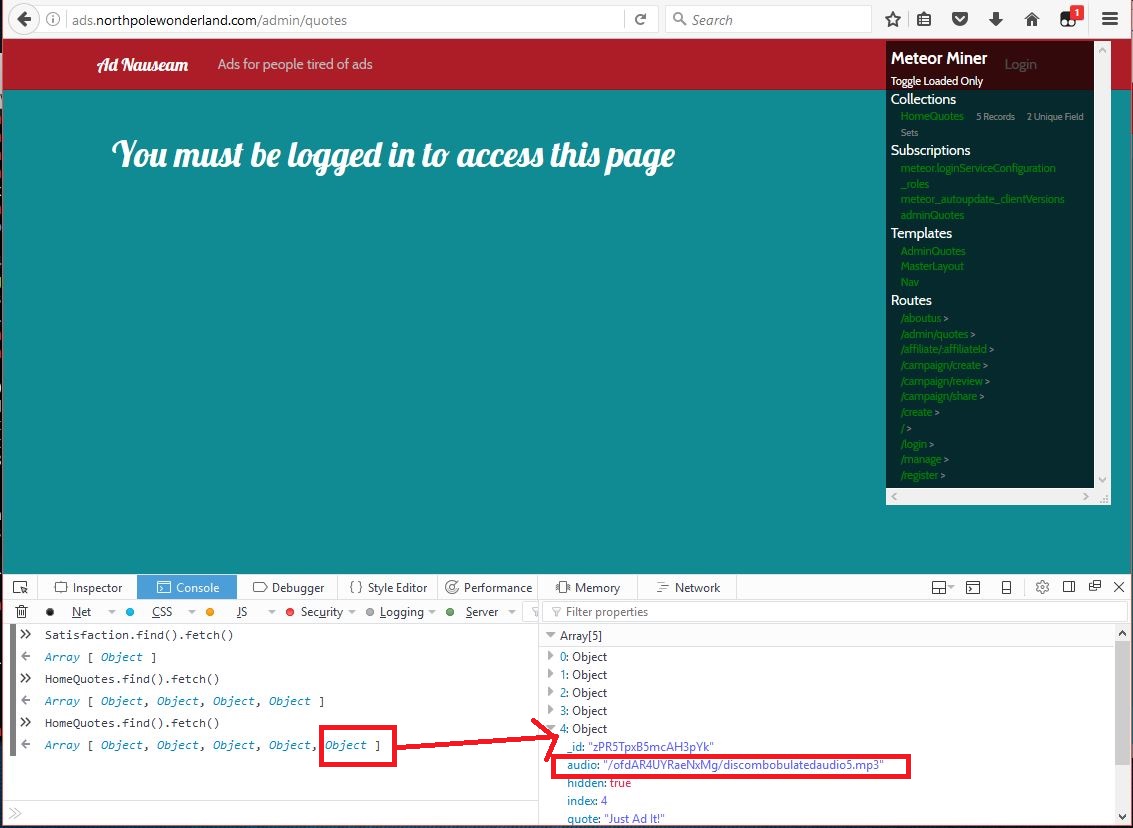The height and width of the screenshot is (828, 1133).
Task: Activate the element picker in devtools
Action: click(x=20, y=587)
